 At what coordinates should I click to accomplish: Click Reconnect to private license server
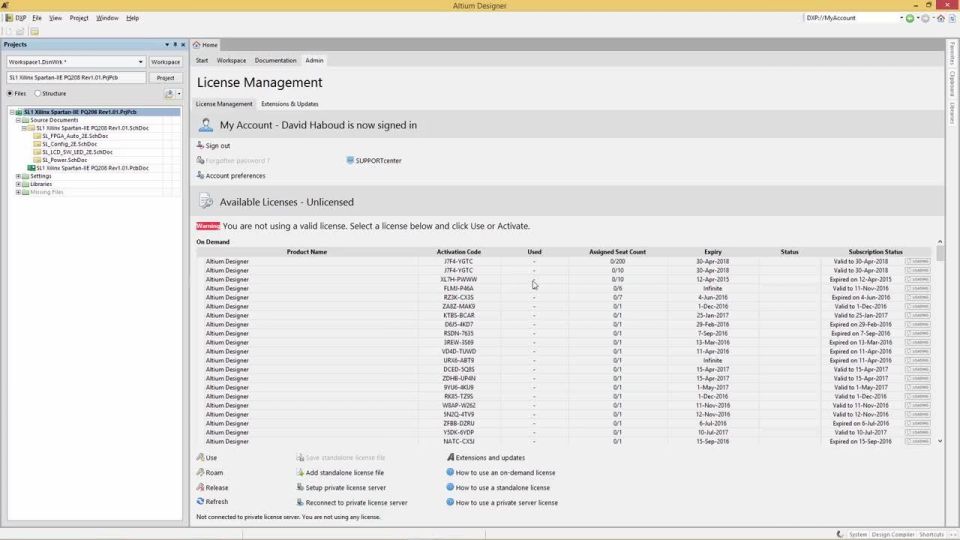click(352, 503)
